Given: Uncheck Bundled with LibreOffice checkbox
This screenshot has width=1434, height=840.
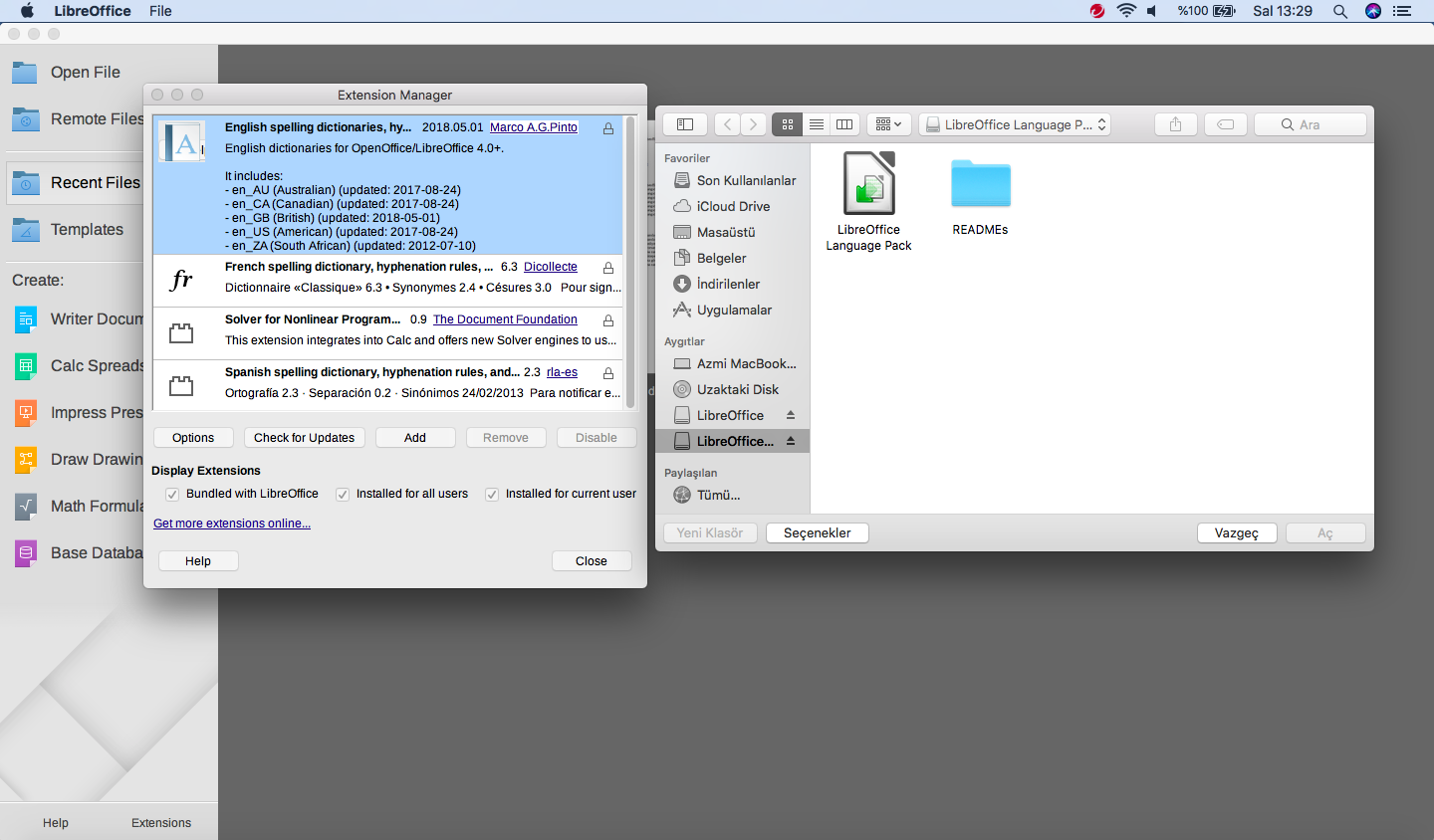Looking at the screenshot, I should 172,495.
